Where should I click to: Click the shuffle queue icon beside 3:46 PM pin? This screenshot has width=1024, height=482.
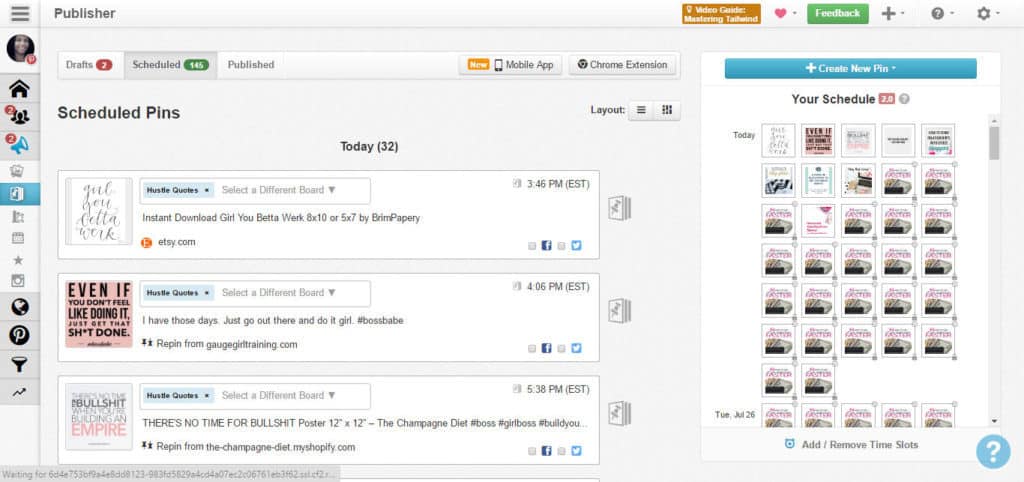[619, 208]
